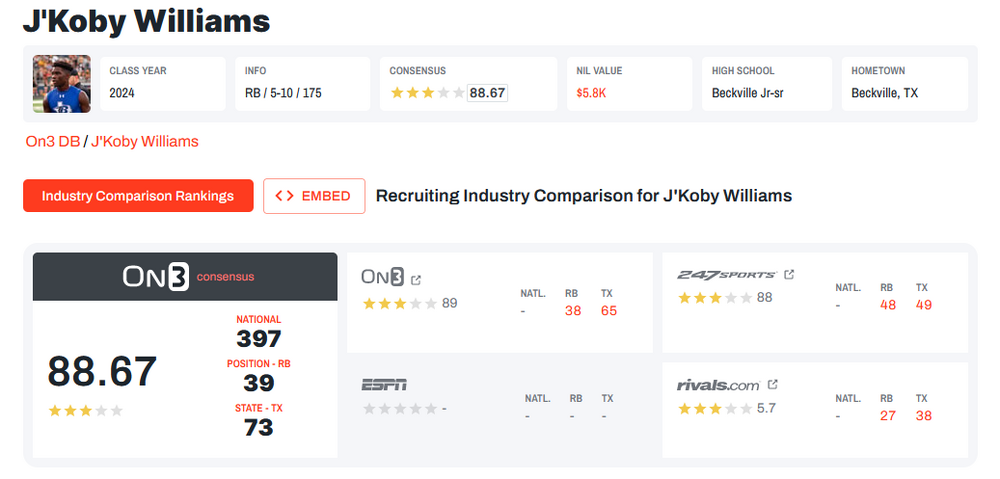Click the EMBED button
The width and height of the screenshot is (1000, 479).
pyautogui.click(x=314, y=196)
